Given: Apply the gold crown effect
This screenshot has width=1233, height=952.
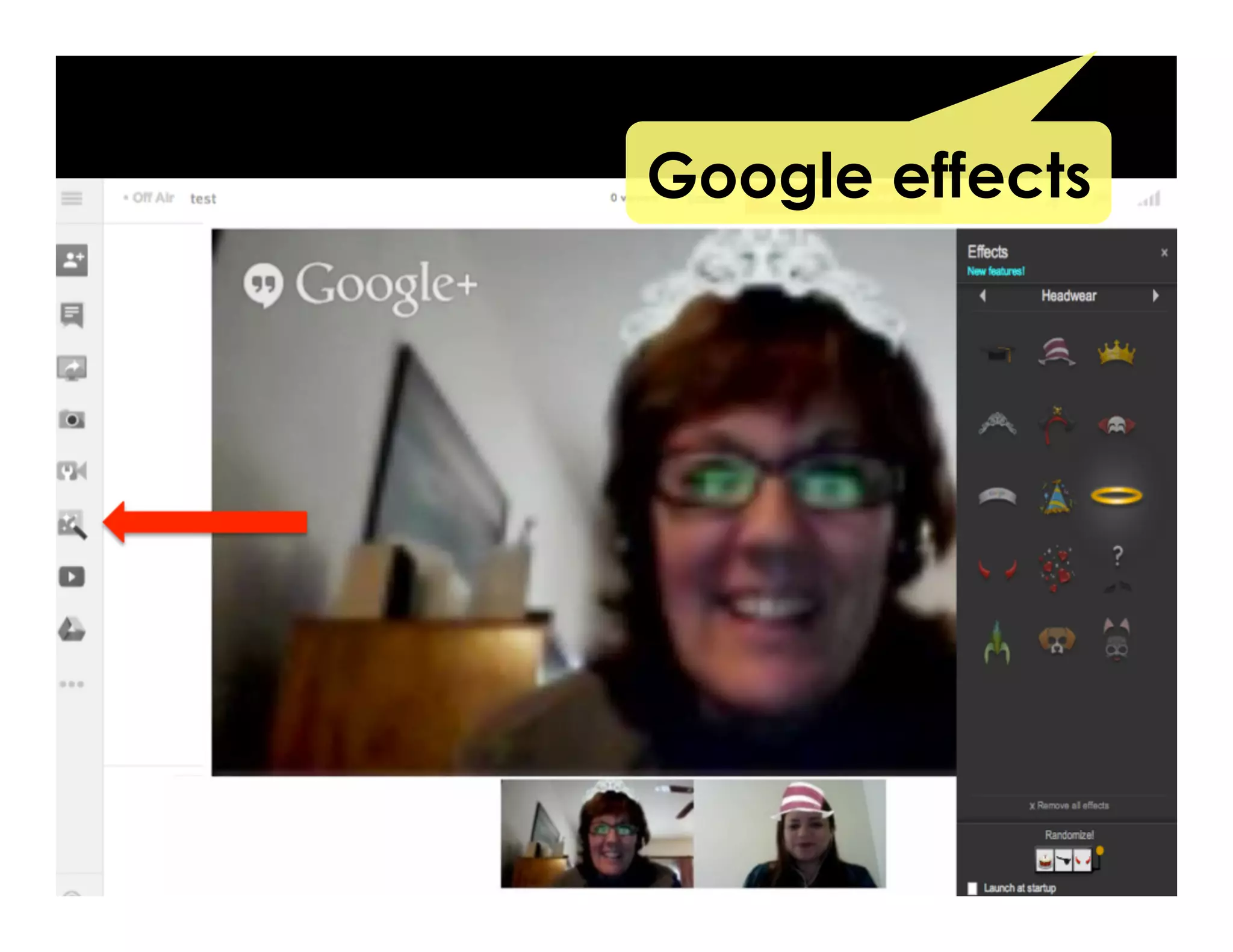Looking at the screenshot, I should click(x=1116, y=353).
